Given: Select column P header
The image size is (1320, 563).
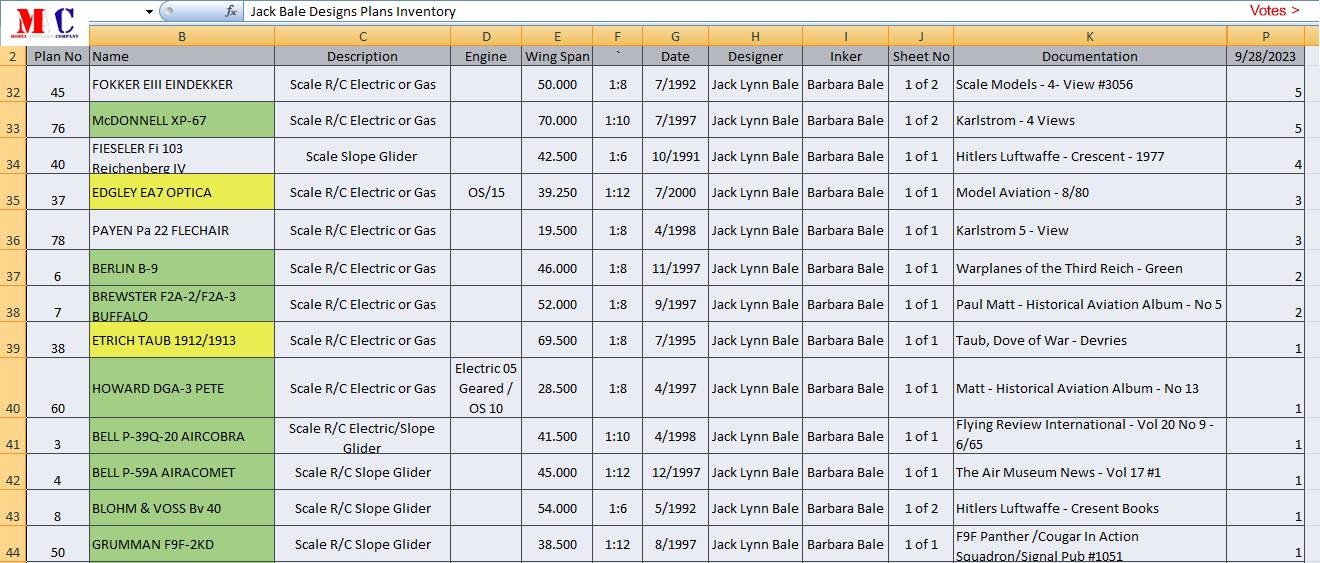Looking at the screenshot, I should [1265, 36].
